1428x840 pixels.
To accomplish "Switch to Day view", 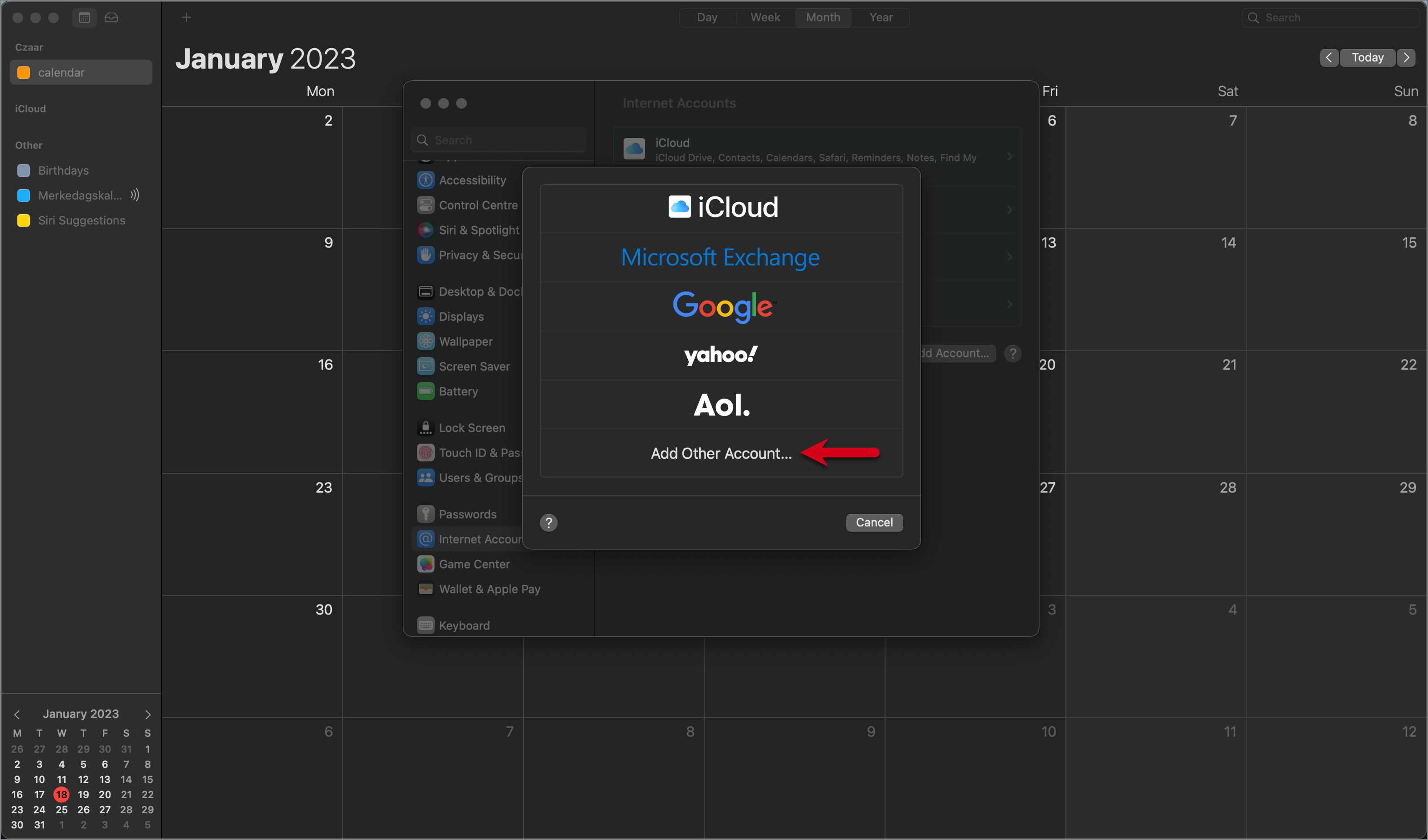I will [707, 17].
